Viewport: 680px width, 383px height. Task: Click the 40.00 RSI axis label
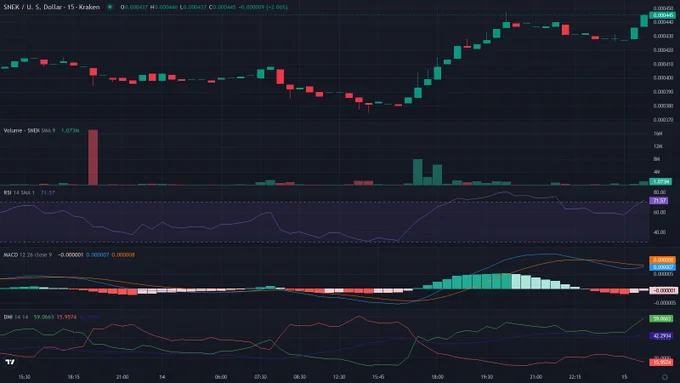(x=660, y=232)
